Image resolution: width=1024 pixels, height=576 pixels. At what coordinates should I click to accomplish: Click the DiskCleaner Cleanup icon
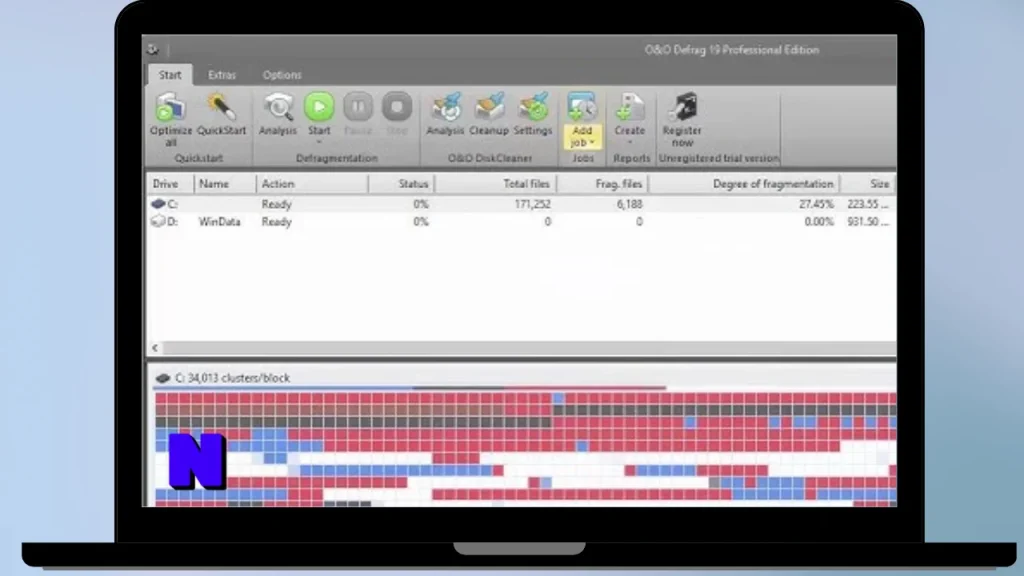pos(489,107)
